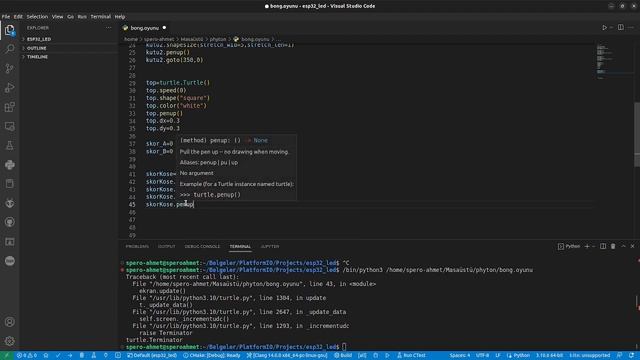
Task: Split the editor to the right
Action: coord(620,27)
